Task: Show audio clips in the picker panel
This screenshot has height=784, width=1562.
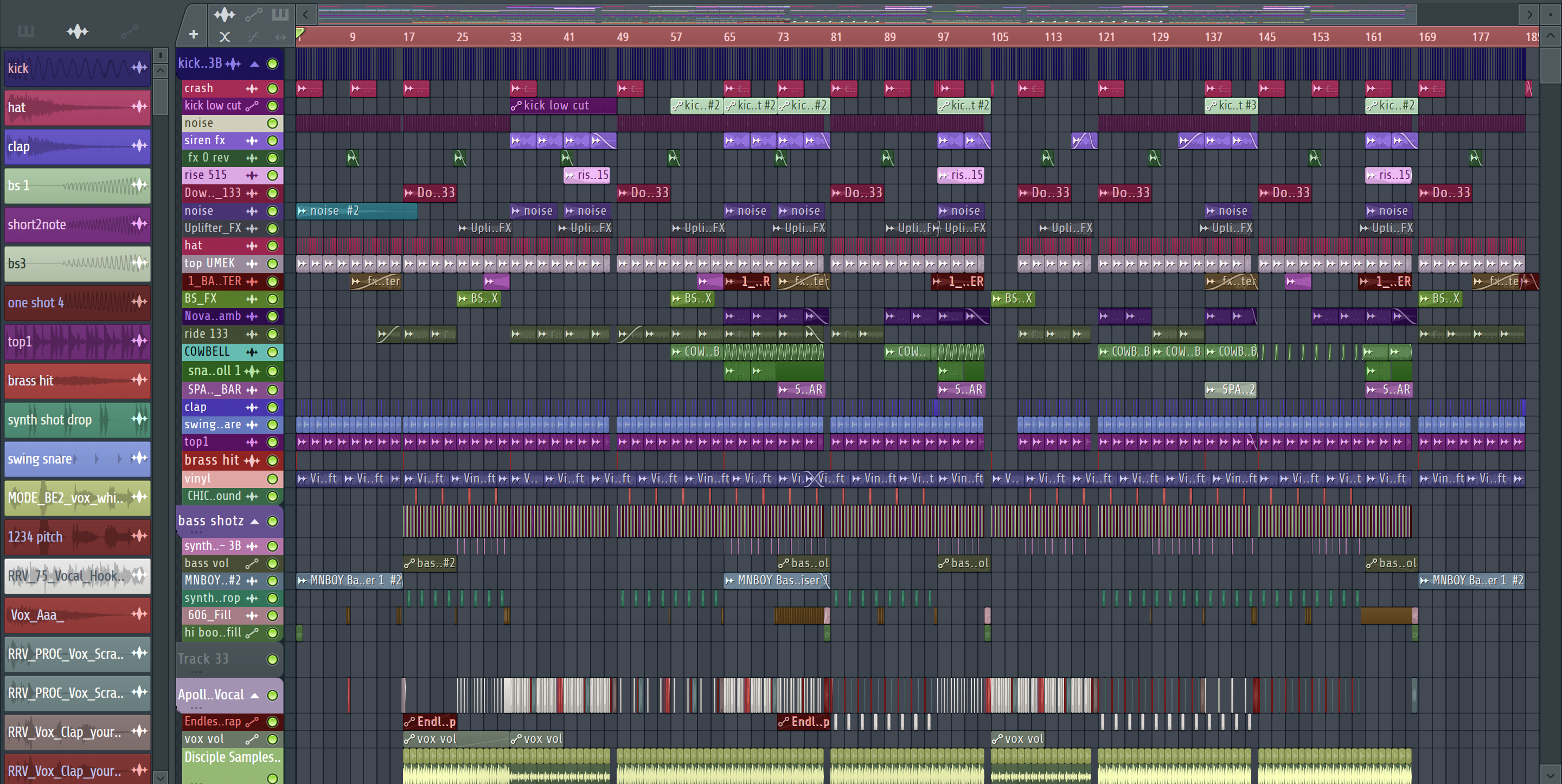Action: tap(78, 31)
